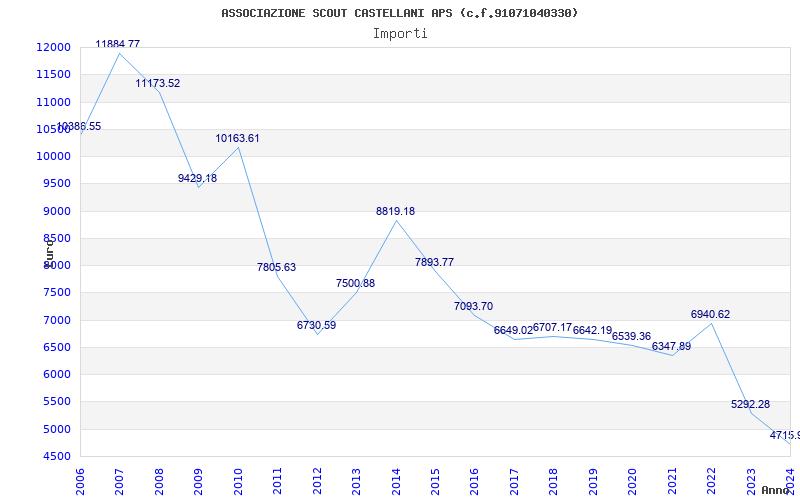Viewport: 800px width, 500px height.
Task: Click data label 10386.55
Action: point(79,127)
